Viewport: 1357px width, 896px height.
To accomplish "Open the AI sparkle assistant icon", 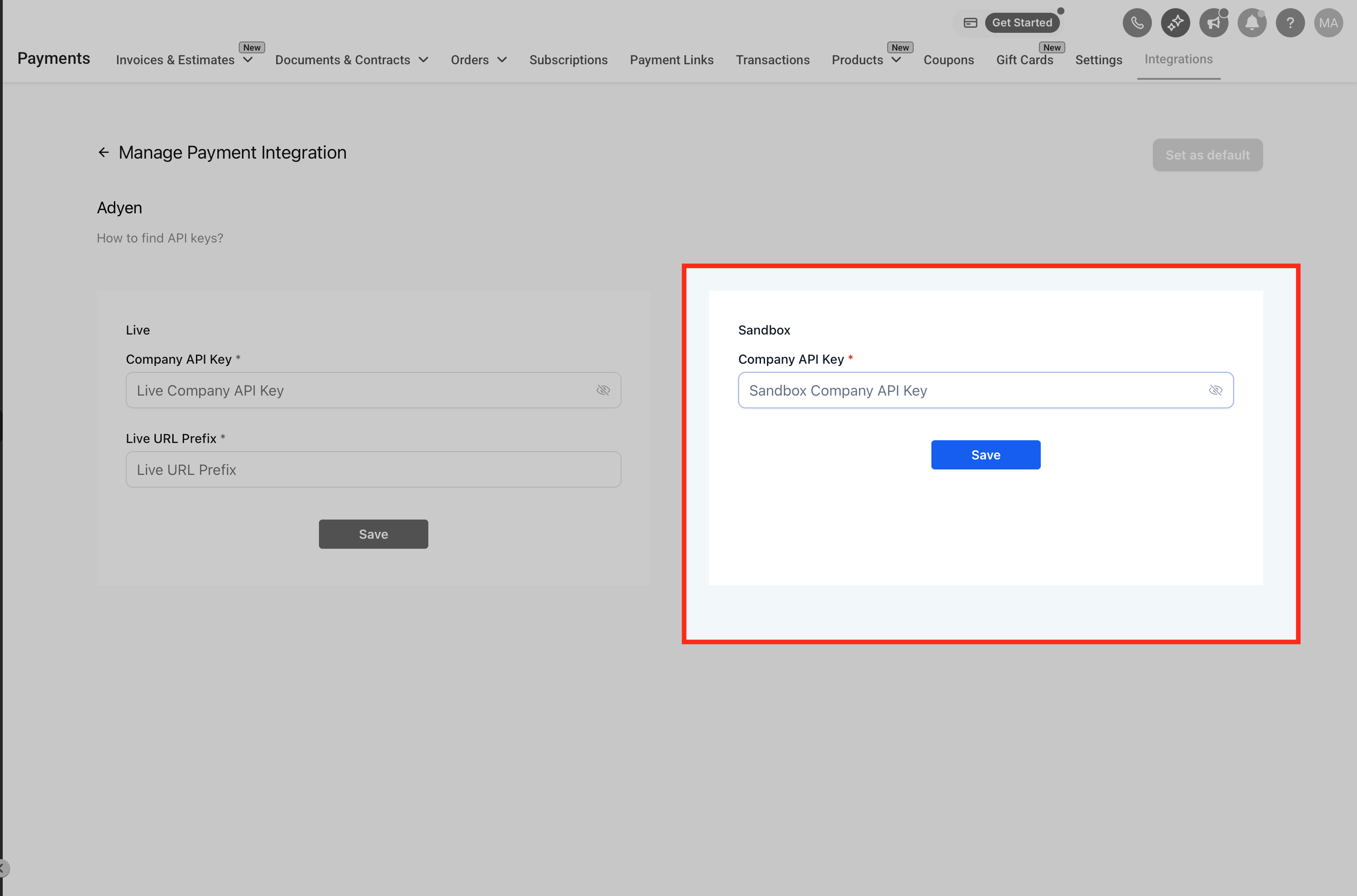I will click(1175, 23).
